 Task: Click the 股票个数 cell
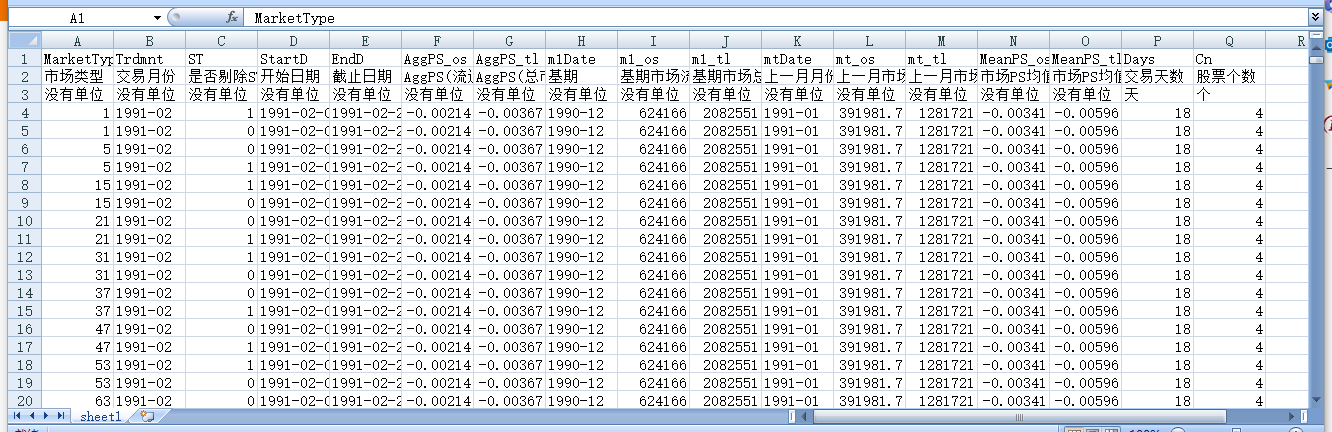click(1229, 77)
